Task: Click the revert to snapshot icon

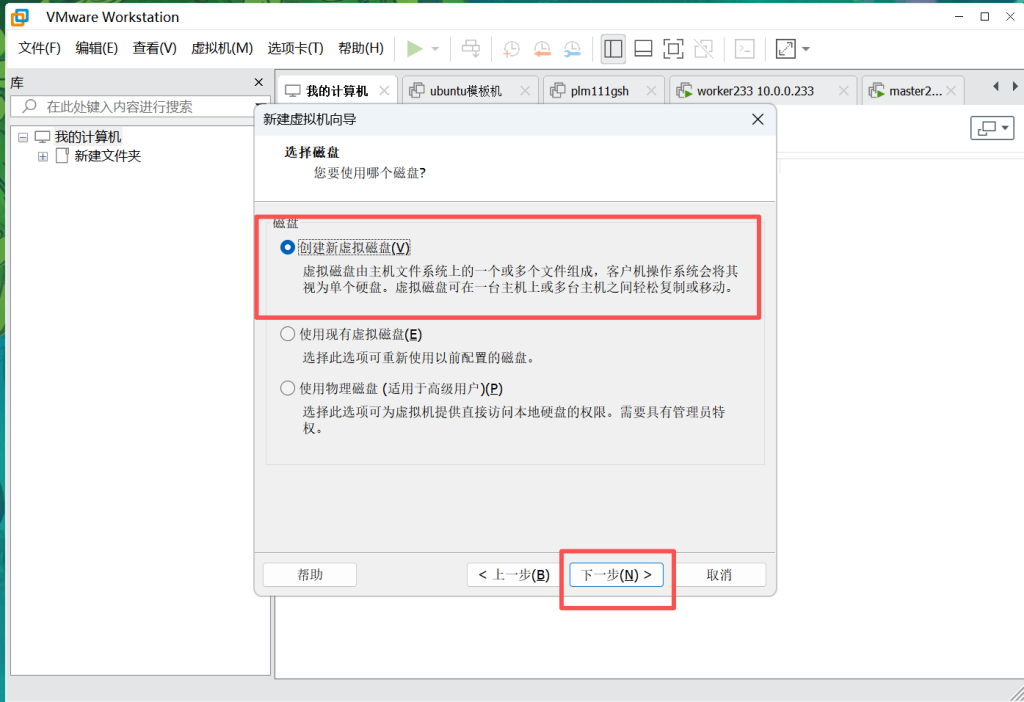Action: point(542,48)
